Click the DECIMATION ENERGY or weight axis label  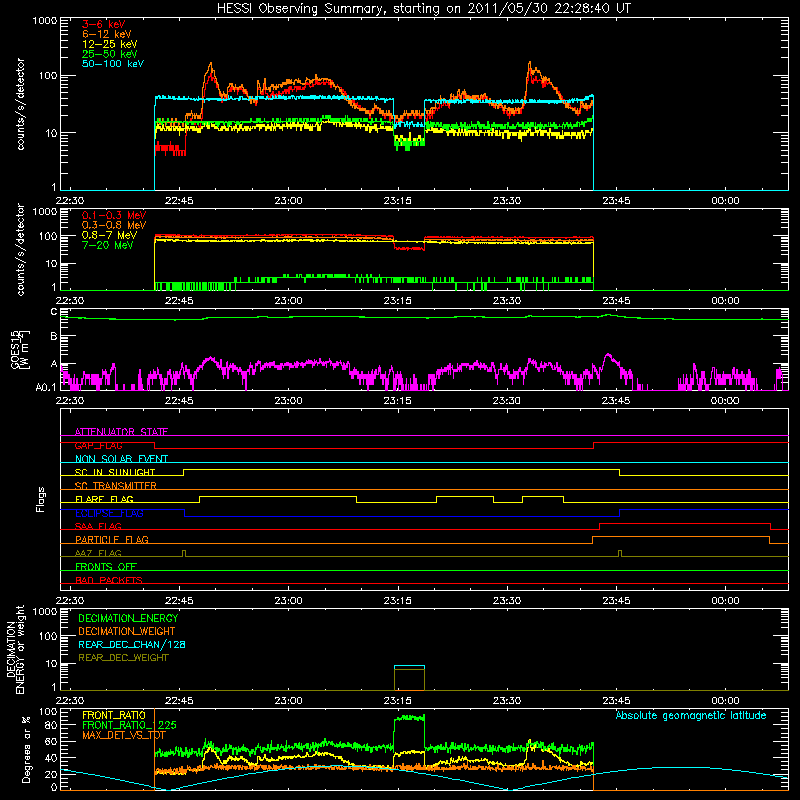click(x=15, y=649)
